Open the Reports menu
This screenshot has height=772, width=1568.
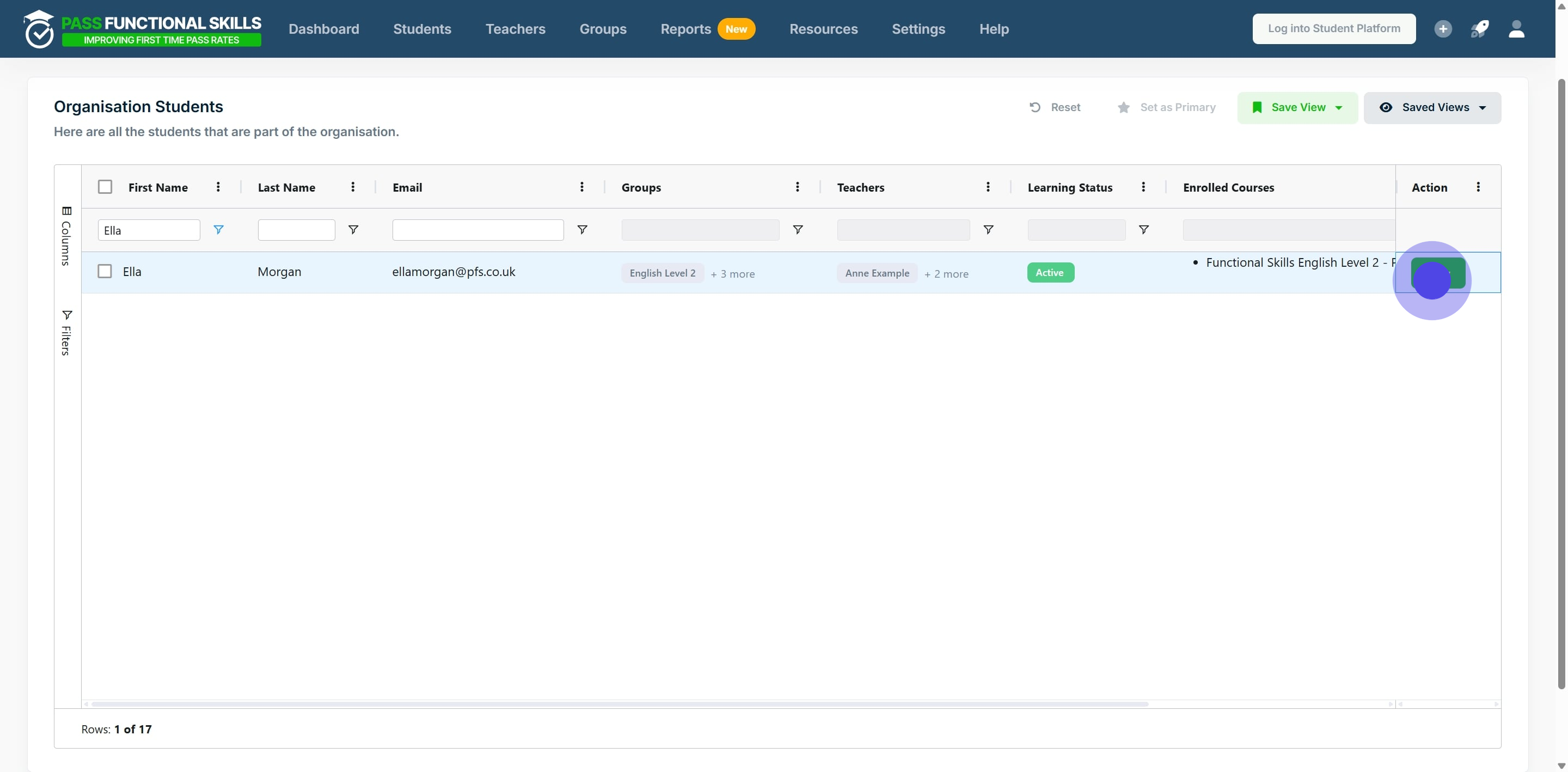pyautogui.click(x=685, y=29)
